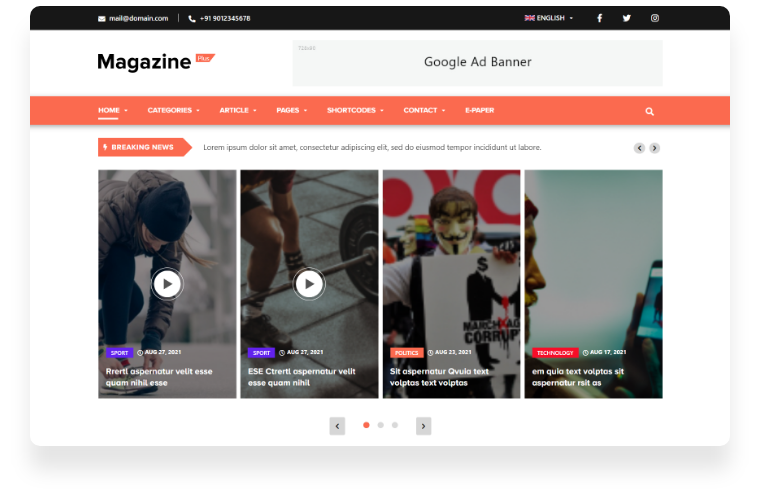
Task: Expand the ARTICLE menu
Action: [x=238, y=110]
